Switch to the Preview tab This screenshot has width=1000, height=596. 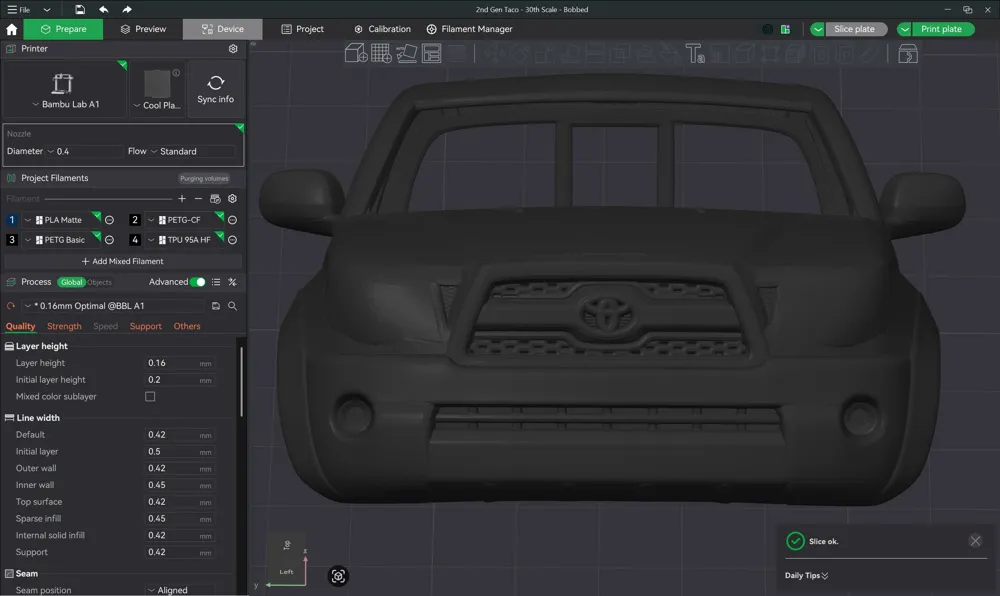143,29
